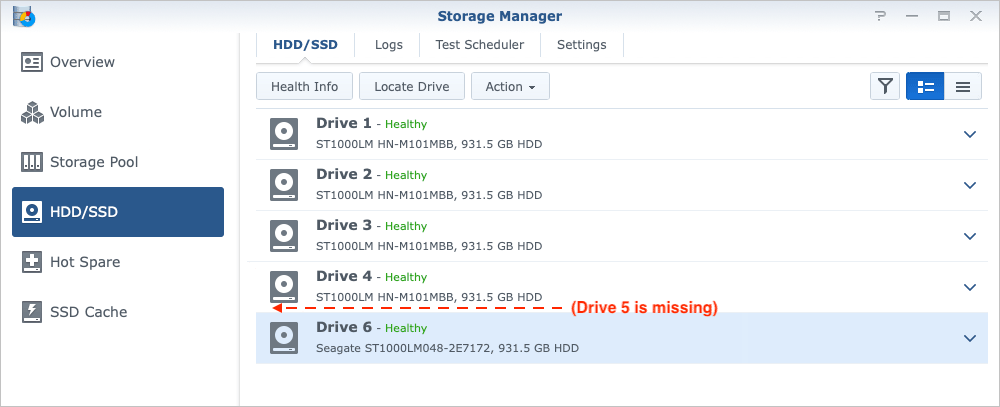Expand Drive 1 details chevron
Screen dimensions: 1000x407
coord(969,134)
